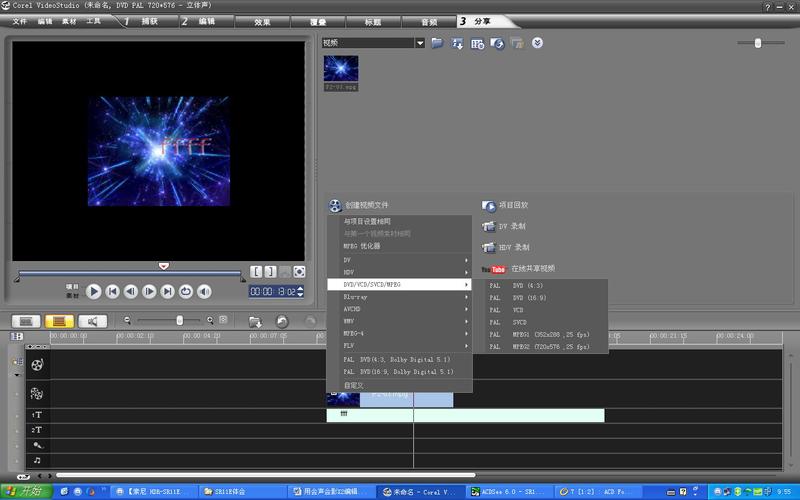Expand library panel with double chevron

tap(537, 43)
